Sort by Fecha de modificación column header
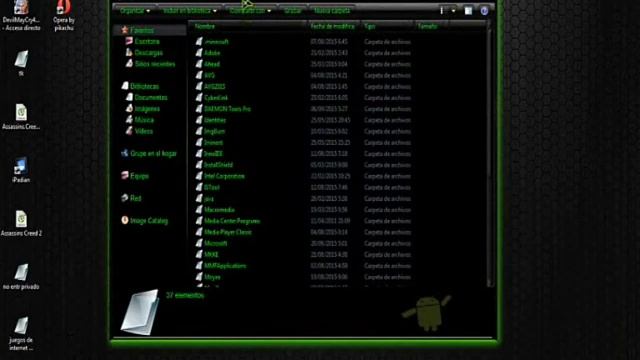 tap(333, 26)
